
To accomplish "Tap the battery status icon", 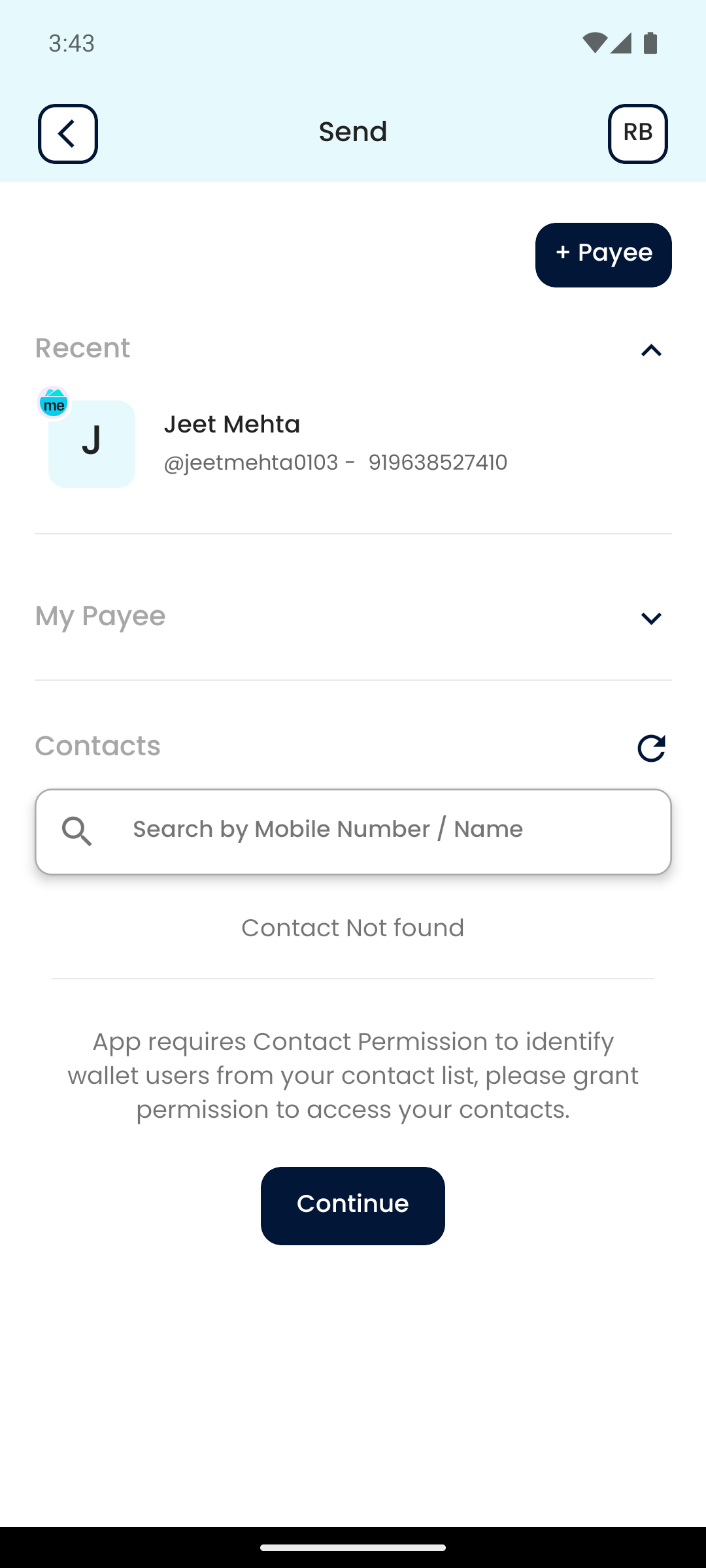I will (x=650, y=43).
